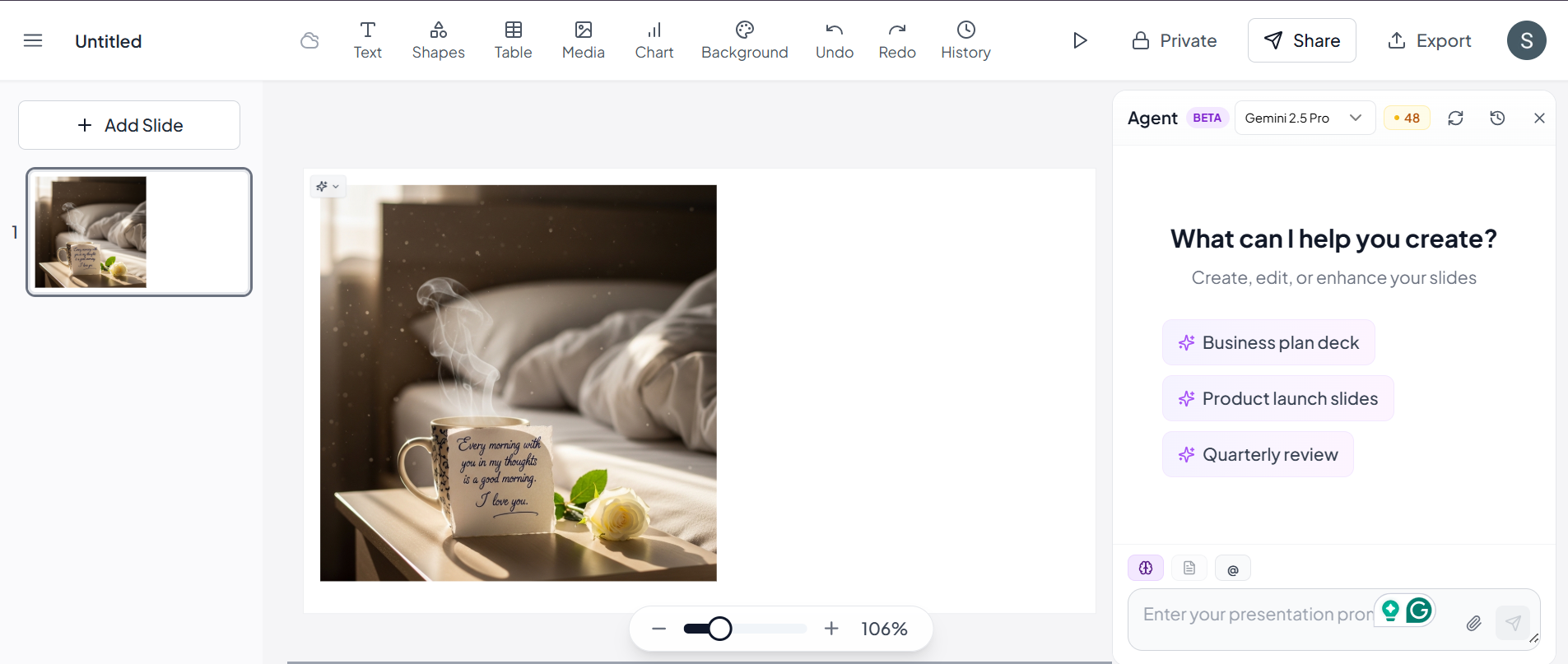Image resolution: width=1568 pixels, height=664 pixels.
Task: Open Agent chat history
Action: [x=1497, y=118]
